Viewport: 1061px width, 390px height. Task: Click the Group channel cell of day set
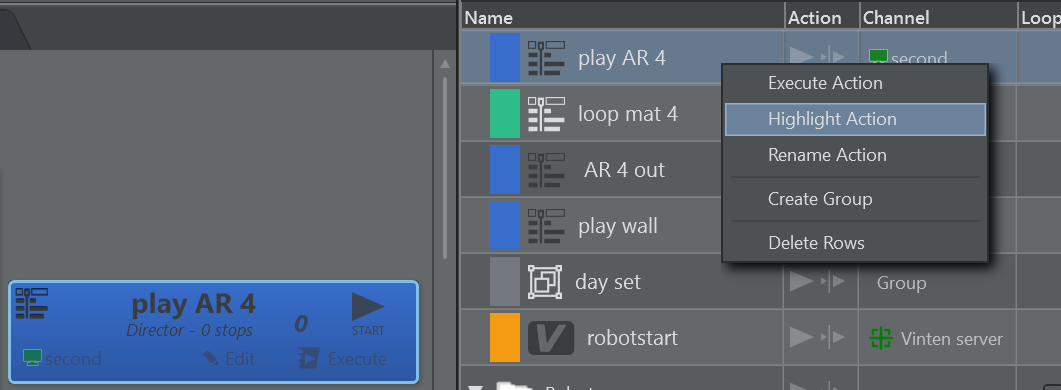(x=901, y=282)
